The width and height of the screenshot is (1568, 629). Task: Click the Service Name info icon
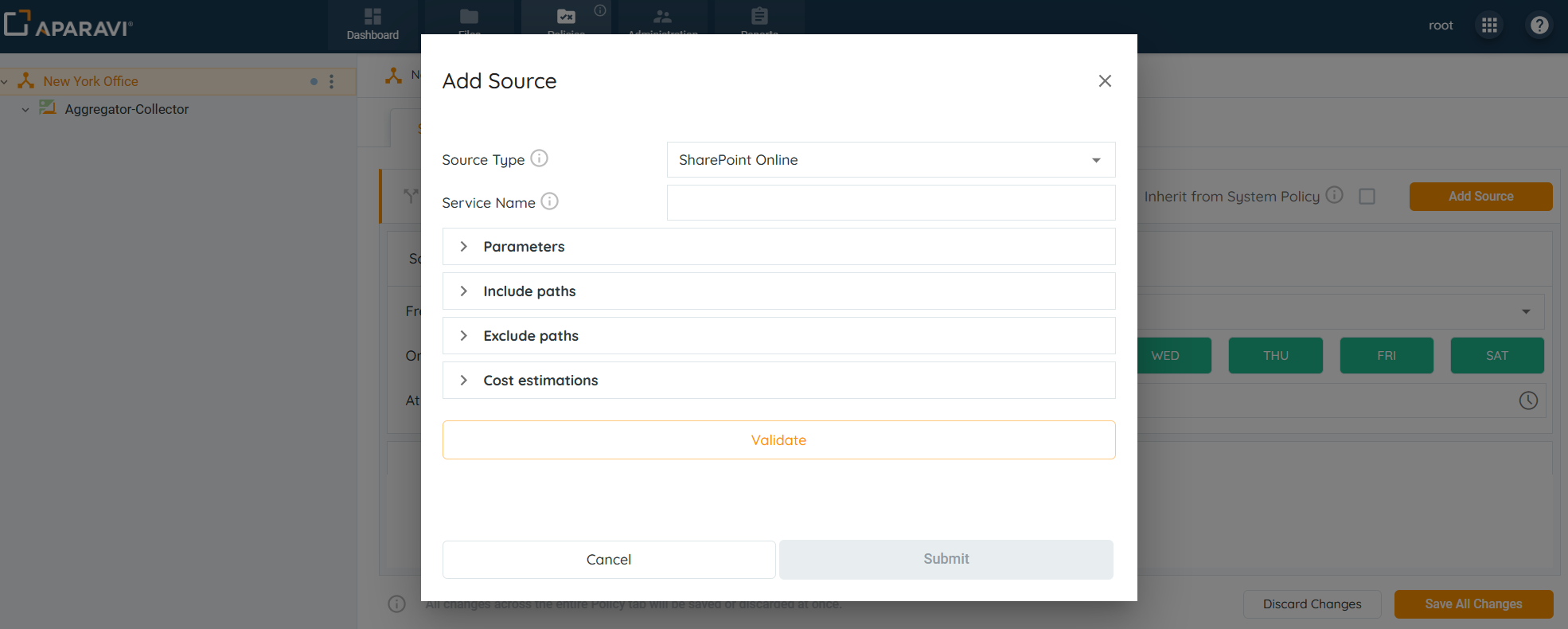[x=549, y=201]
